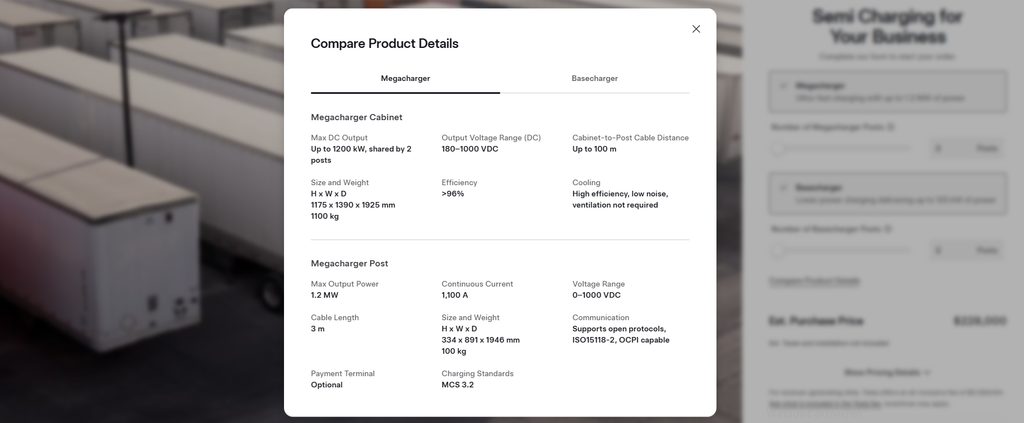The width and height of the screenshot is (1024, 423).
Task: Click the Payment Terminal label
Action: (x=343, y=374)
